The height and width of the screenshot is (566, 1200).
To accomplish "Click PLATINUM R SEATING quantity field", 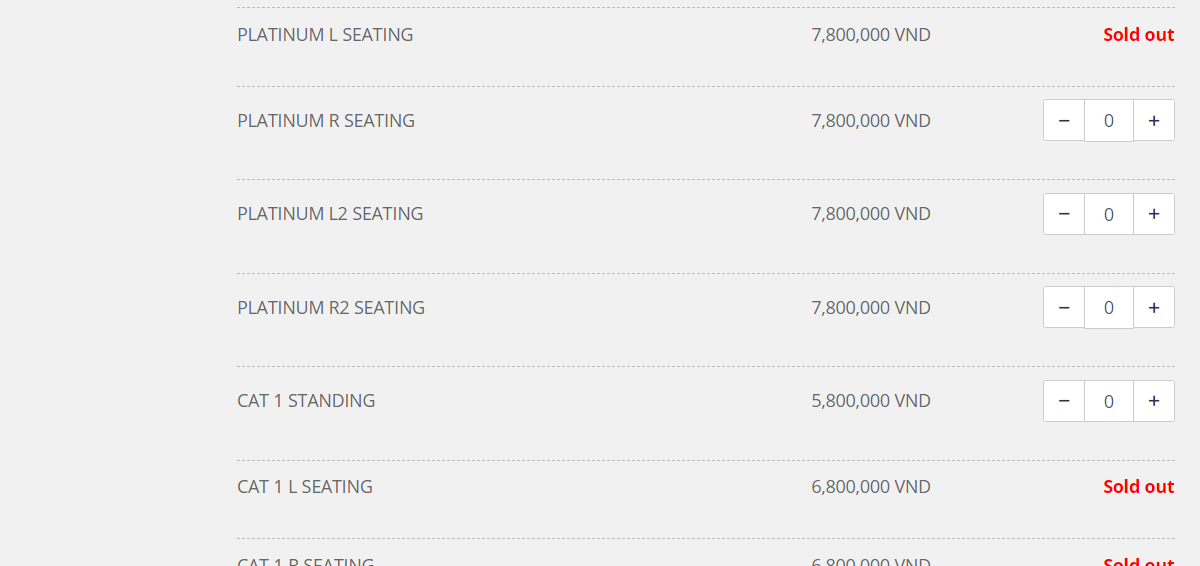I will point(1109,120).
